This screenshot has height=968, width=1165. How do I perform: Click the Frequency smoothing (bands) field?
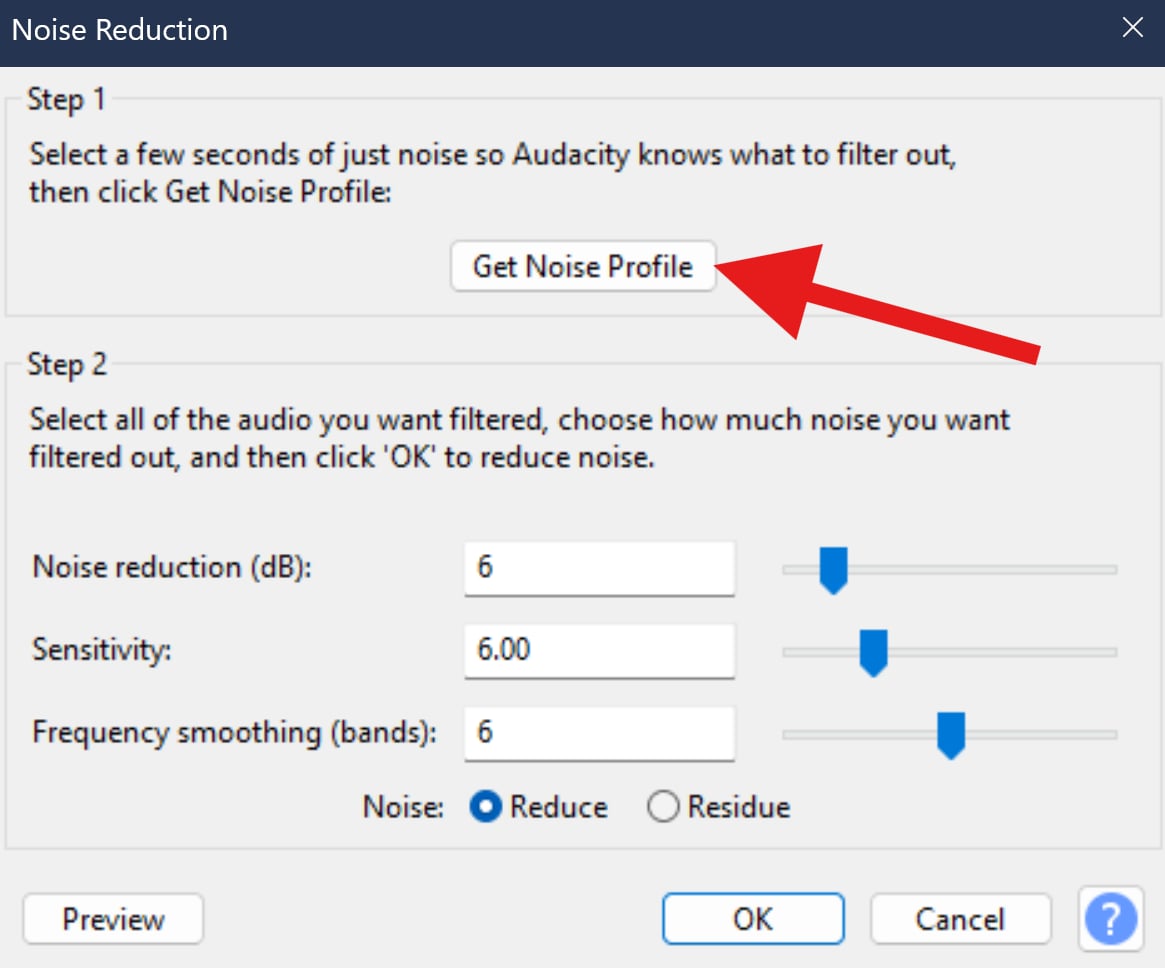(x=598, y=733)
